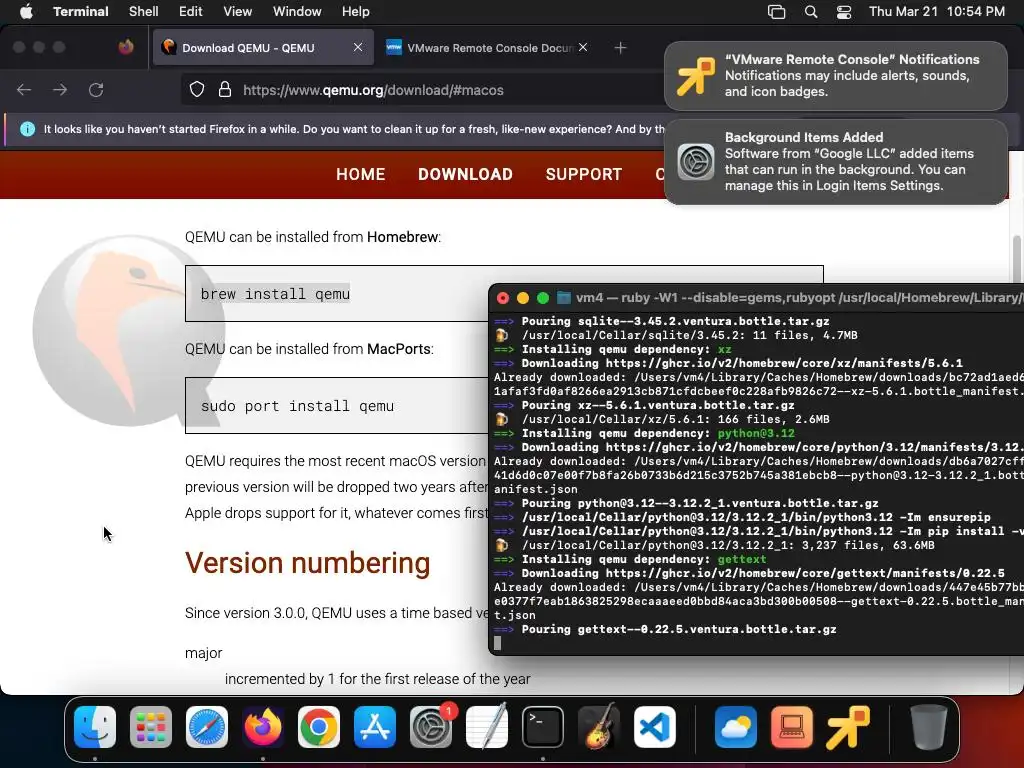Open Safari from the Dock
This screenshot has height=768, width=1024.
[207, 727]
